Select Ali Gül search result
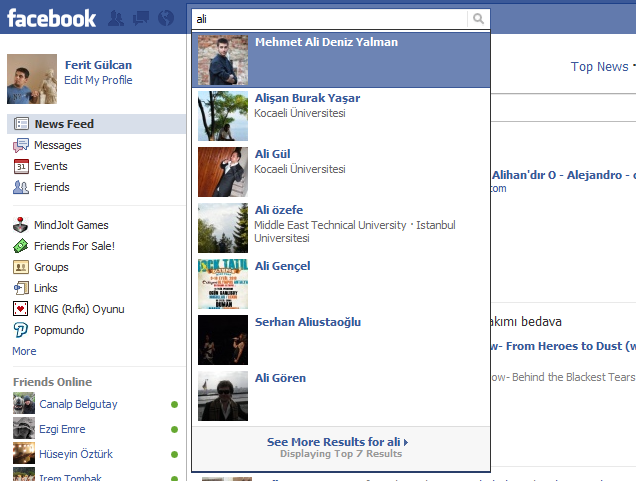 point(341,172)
